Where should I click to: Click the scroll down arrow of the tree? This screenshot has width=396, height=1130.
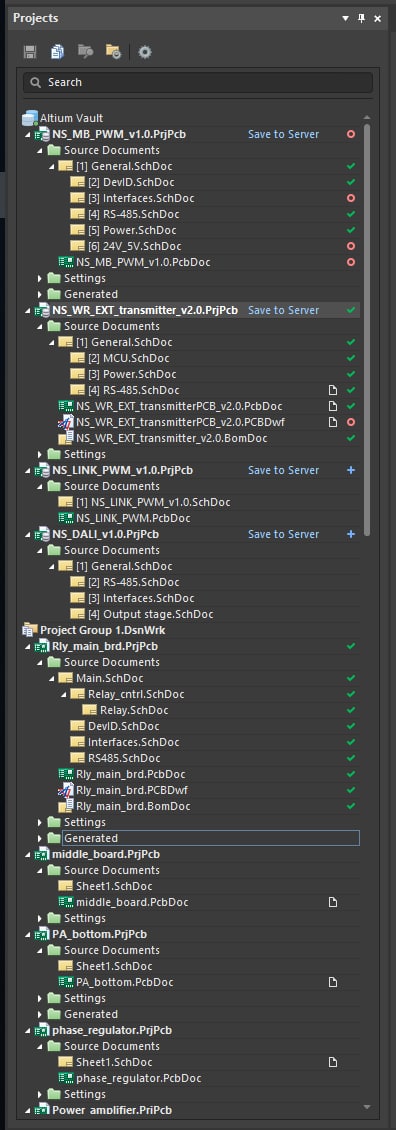[x=366, y=1106]
